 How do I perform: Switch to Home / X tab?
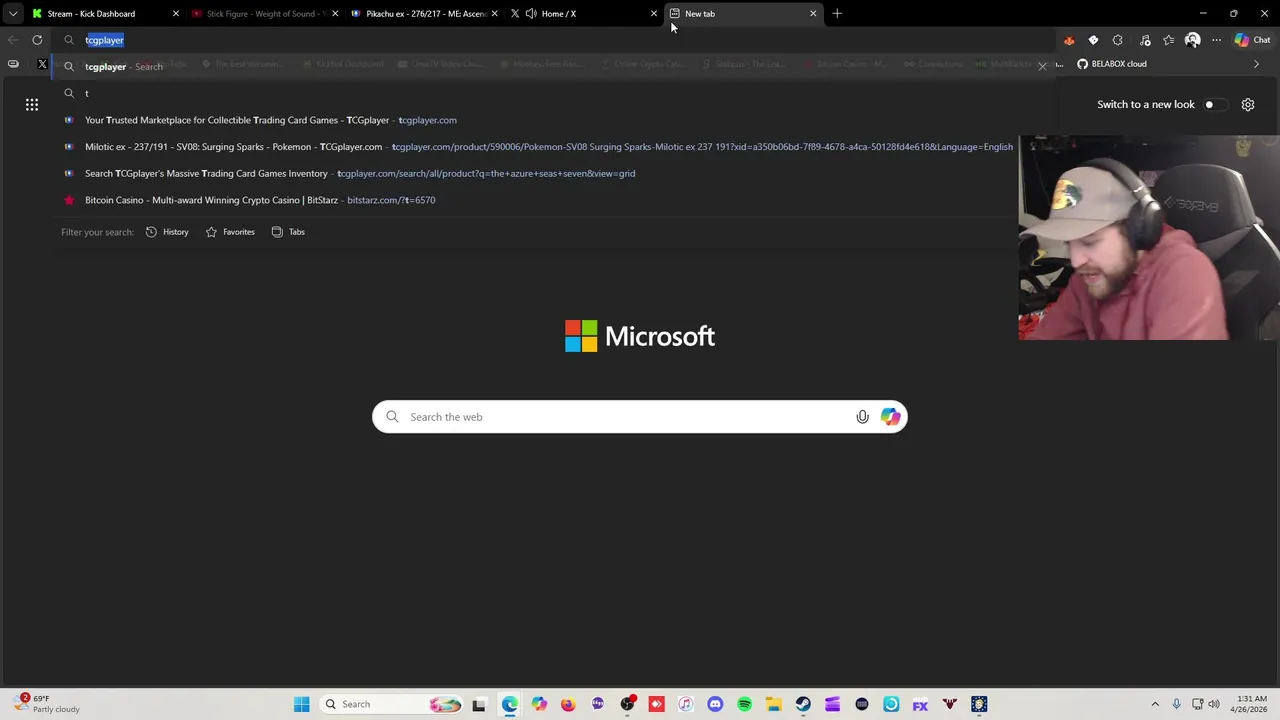tap(583, 14)
